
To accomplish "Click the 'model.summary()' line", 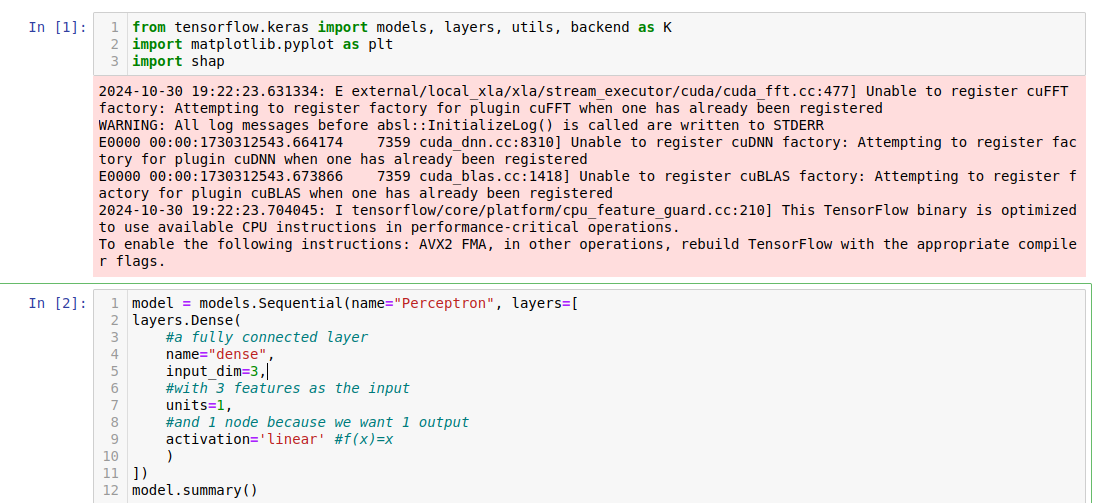I will tap(195, 490).
